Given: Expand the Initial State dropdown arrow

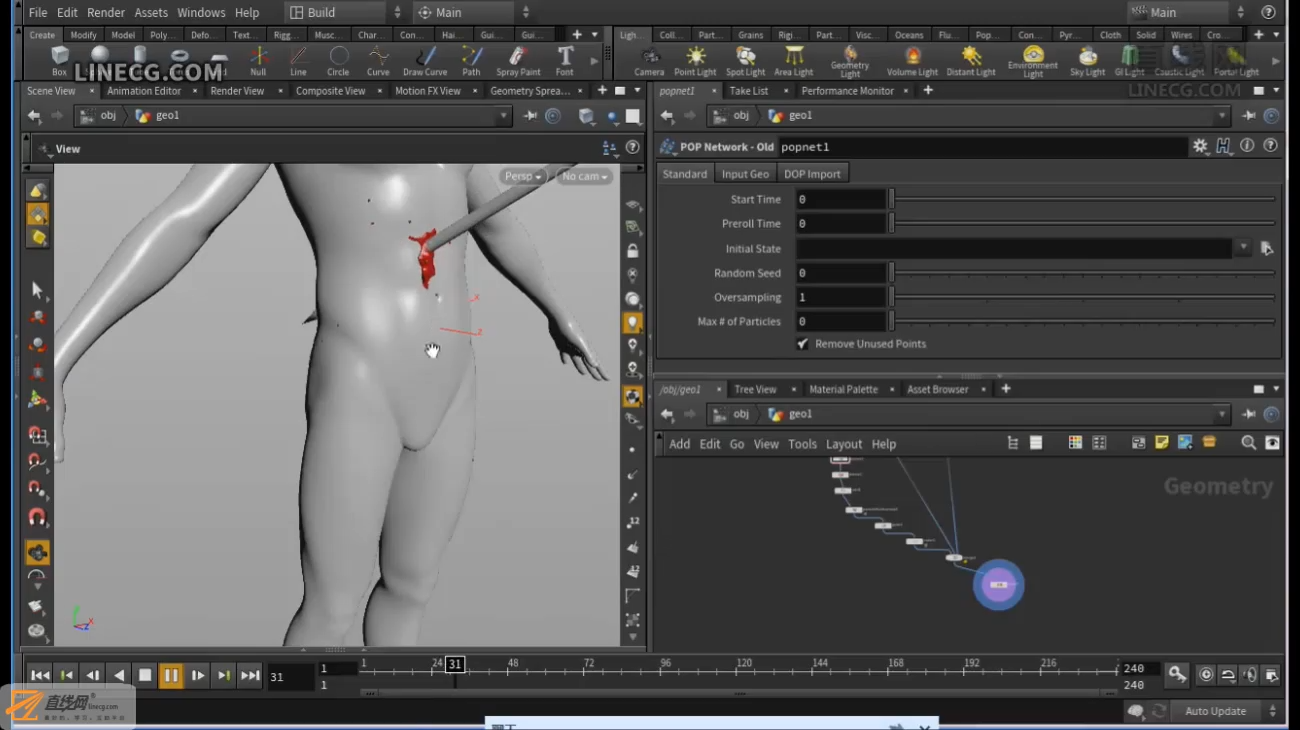Looking at the screenshot, I should pos(1243,248).
